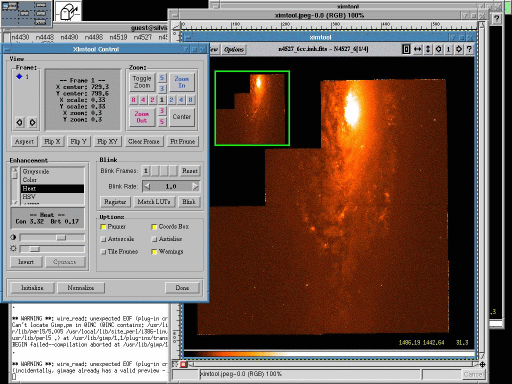Viewport: 512px width, 384px height.
Task: Clear the frame with Clear Frame
Action: tap(144, 141)
